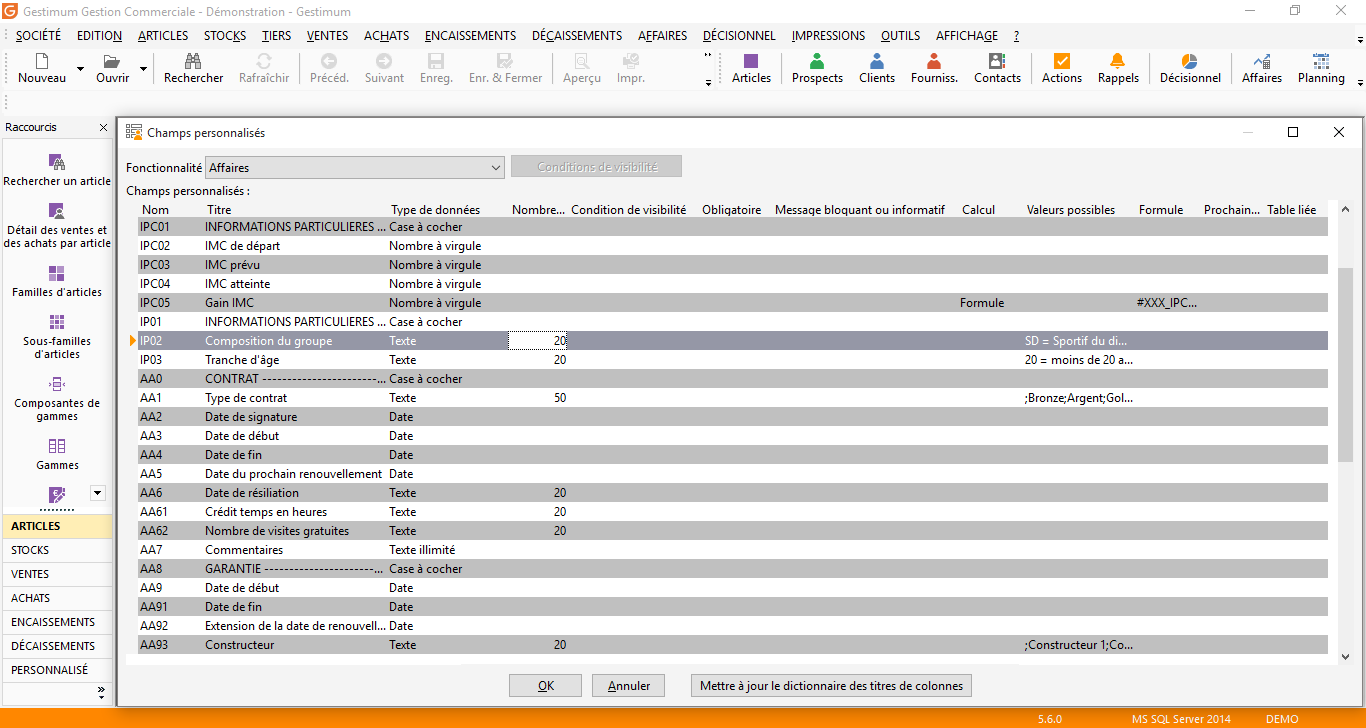1366x728 pixels.
Task: Click the Suivant arrow icon
Action: [384, 61]
